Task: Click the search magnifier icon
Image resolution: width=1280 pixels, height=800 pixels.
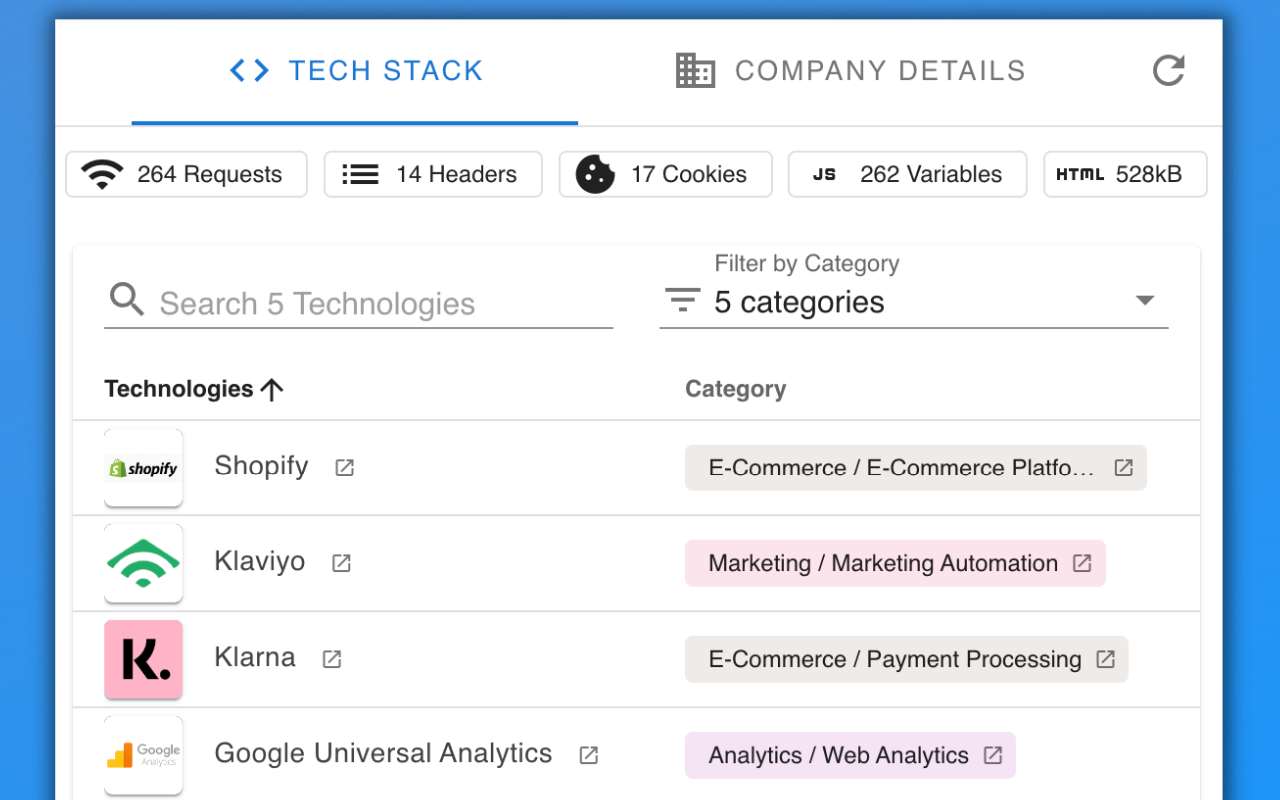Action: (x=126, y=299)
